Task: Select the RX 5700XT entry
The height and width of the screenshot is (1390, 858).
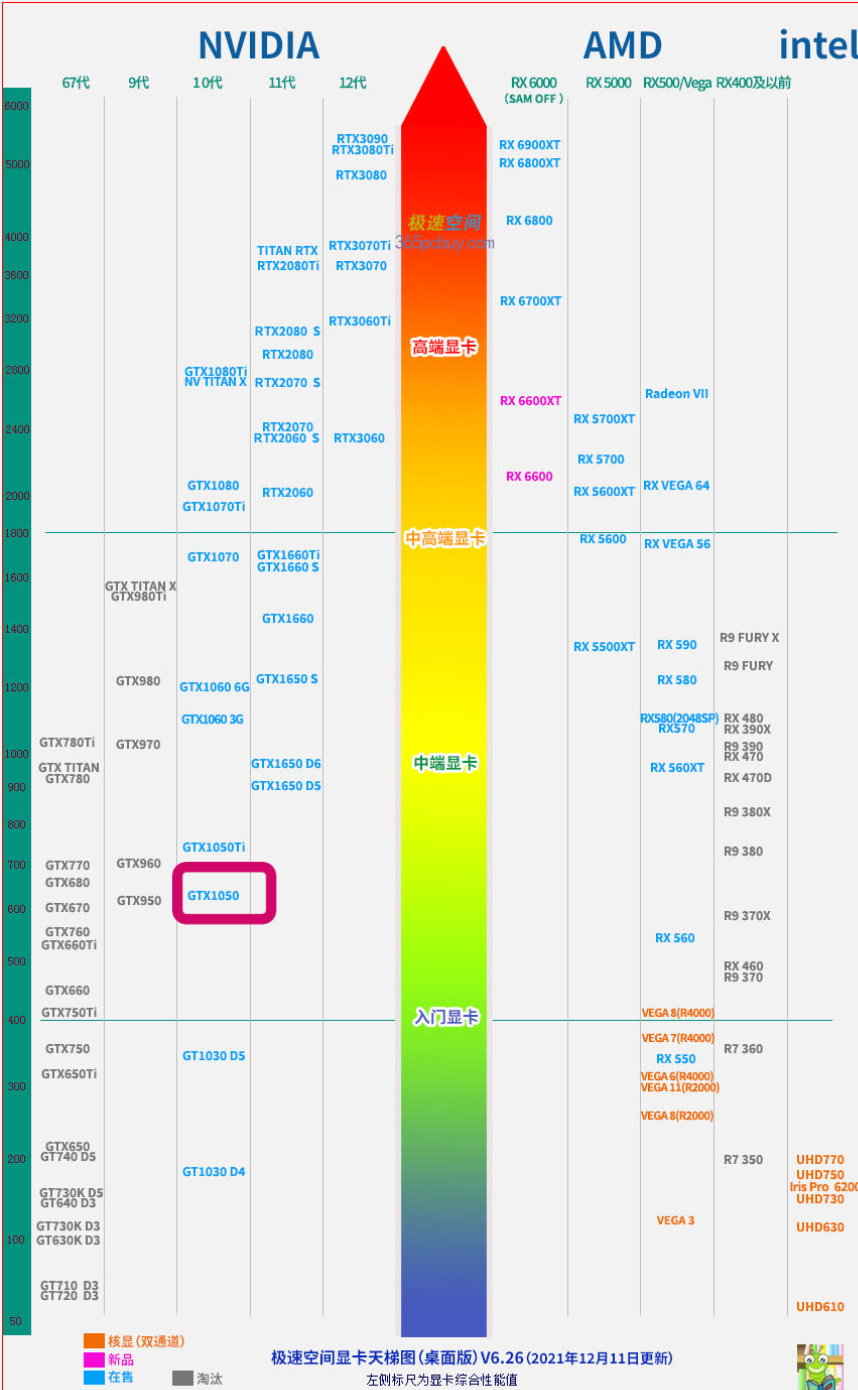Action: point(604,419)
